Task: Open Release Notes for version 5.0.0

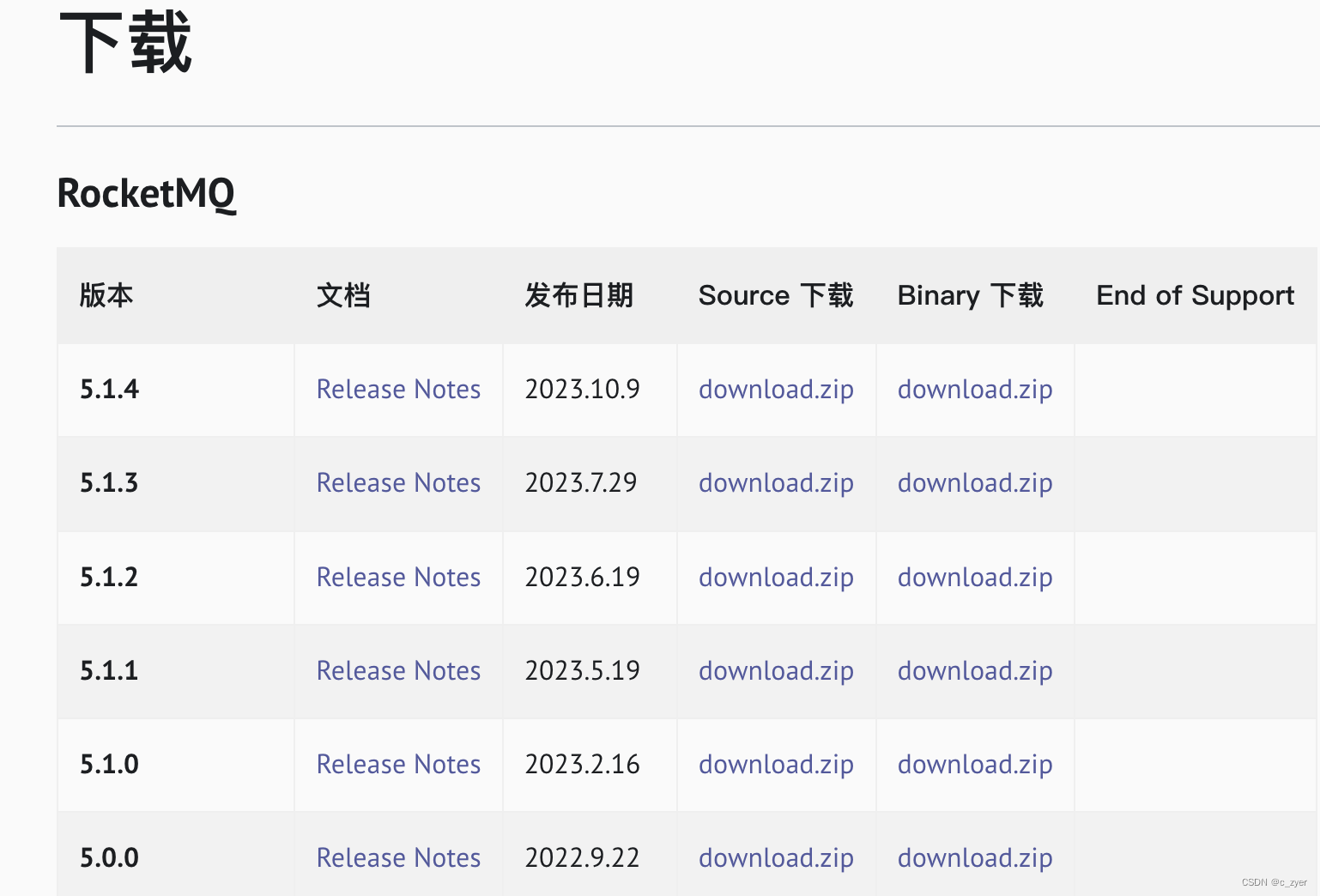Action: coord(398,857)
